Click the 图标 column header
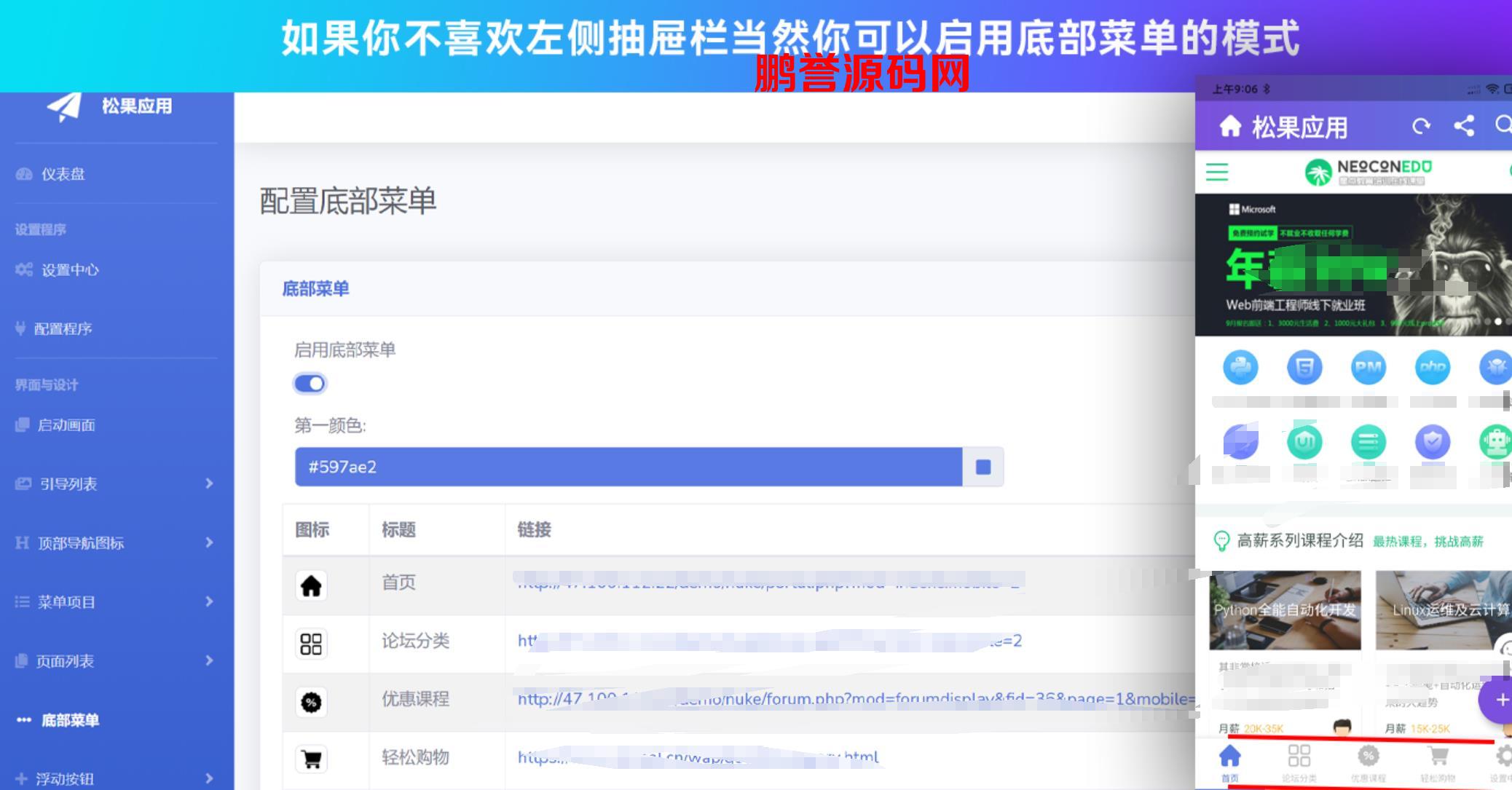 point(312,530)
